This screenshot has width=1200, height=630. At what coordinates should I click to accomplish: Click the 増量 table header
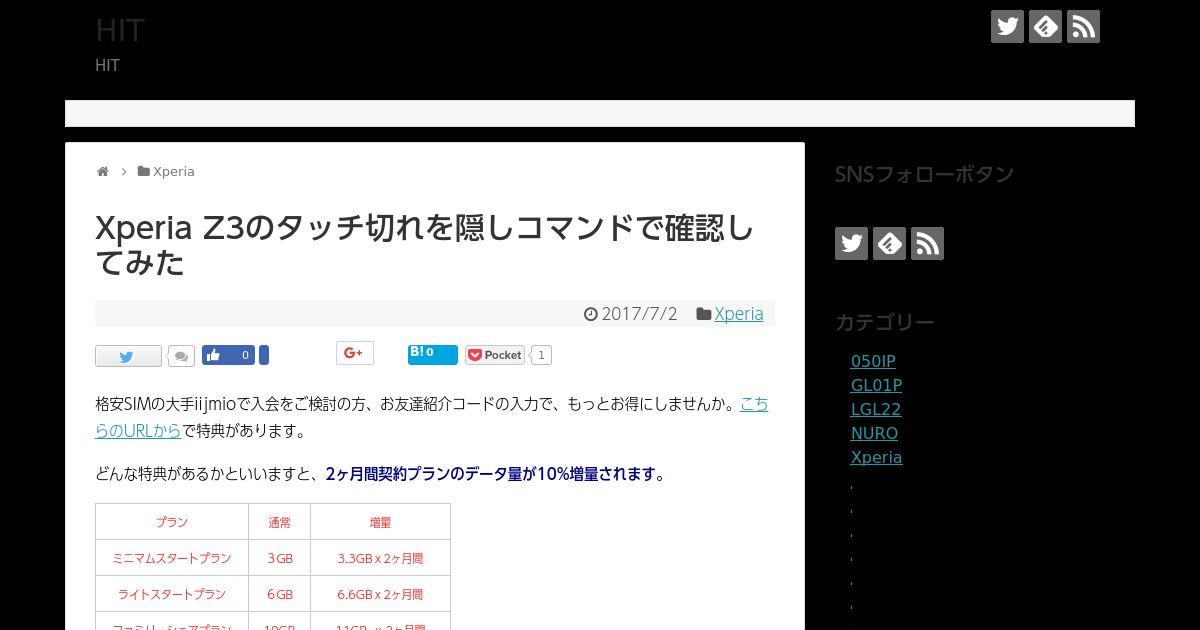coord(380,522)
